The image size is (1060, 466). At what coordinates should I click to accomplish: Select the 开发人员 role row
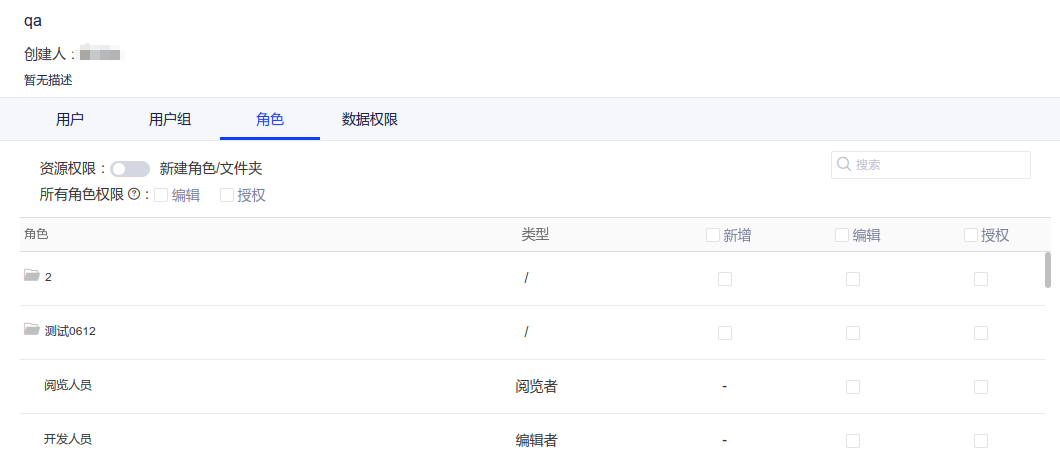tap(69, 439)
